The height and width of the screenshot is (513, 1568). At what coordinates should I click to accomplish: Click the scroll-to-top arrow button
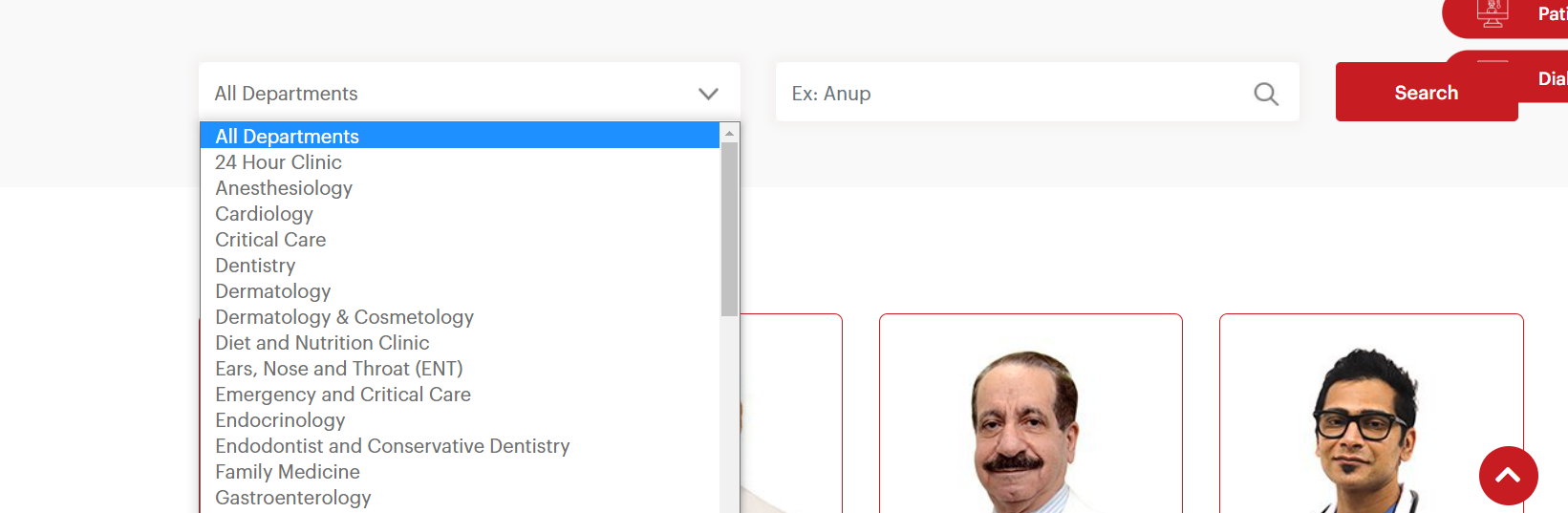(x=1508, y=476)
